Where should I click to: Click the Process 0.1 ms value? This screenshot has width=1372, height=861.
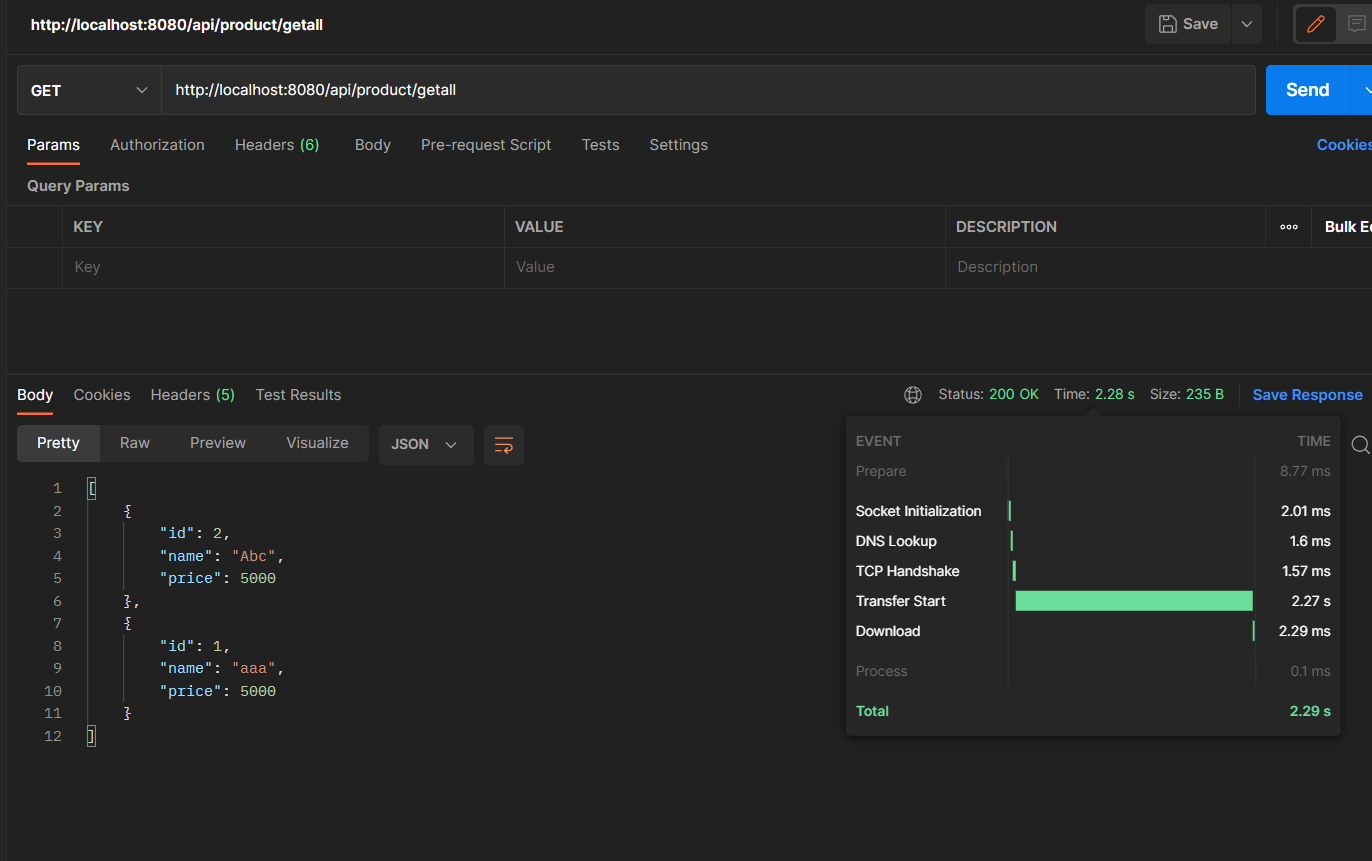pos(1310,671)
